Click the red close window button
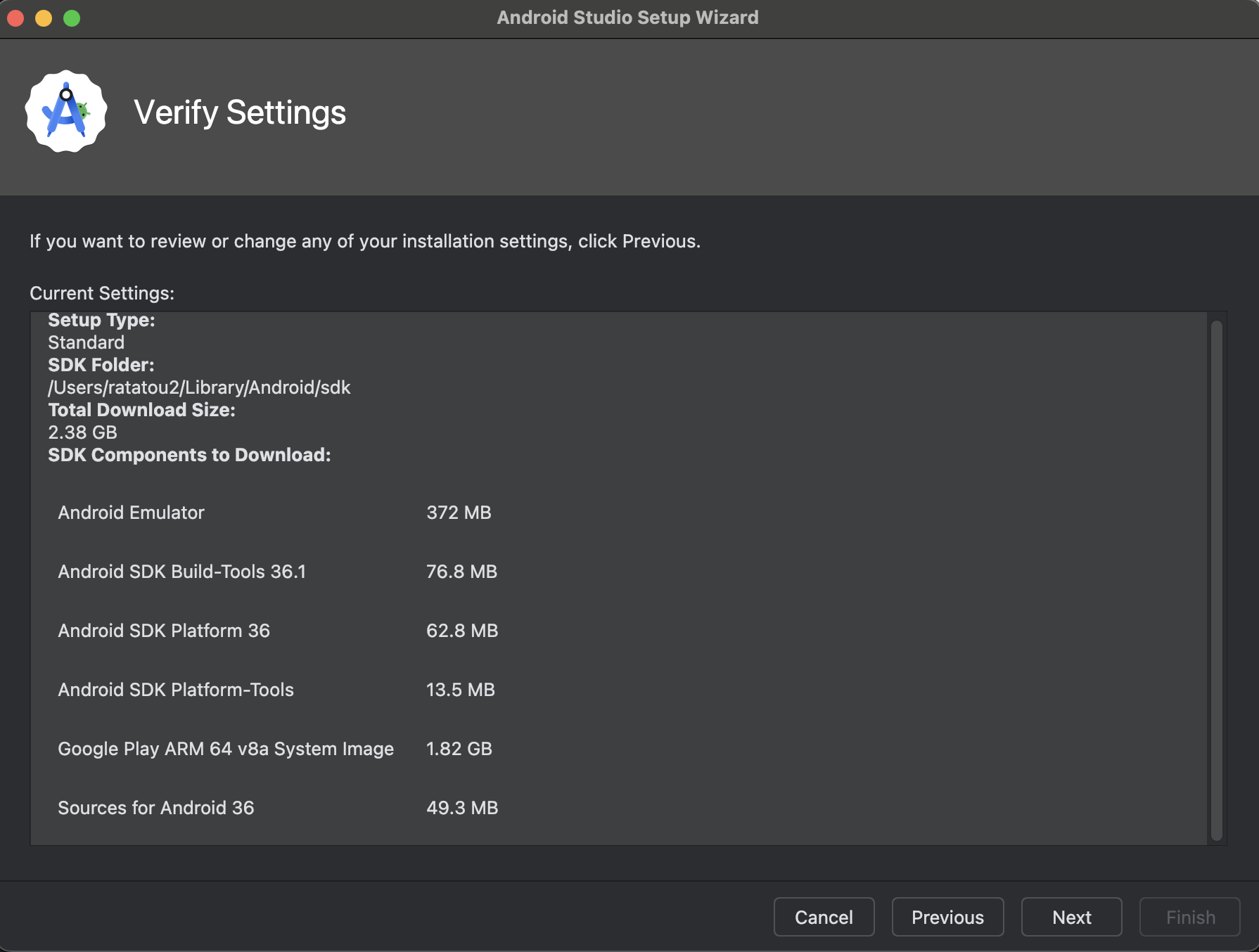Screen dimensions: 1259x952 [15, 18]
